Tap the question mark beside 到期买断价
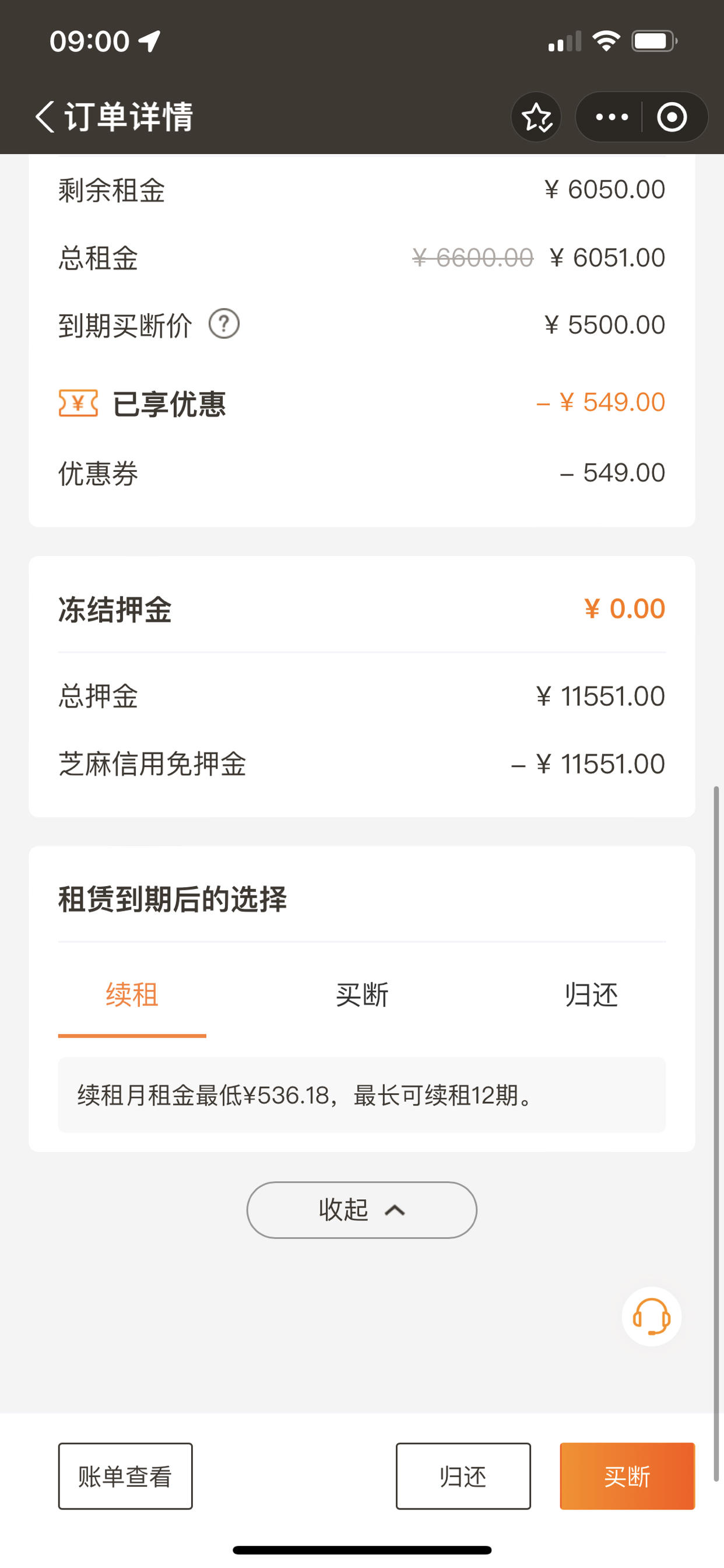The image size is (724, 1568). (x=224, y=324)
